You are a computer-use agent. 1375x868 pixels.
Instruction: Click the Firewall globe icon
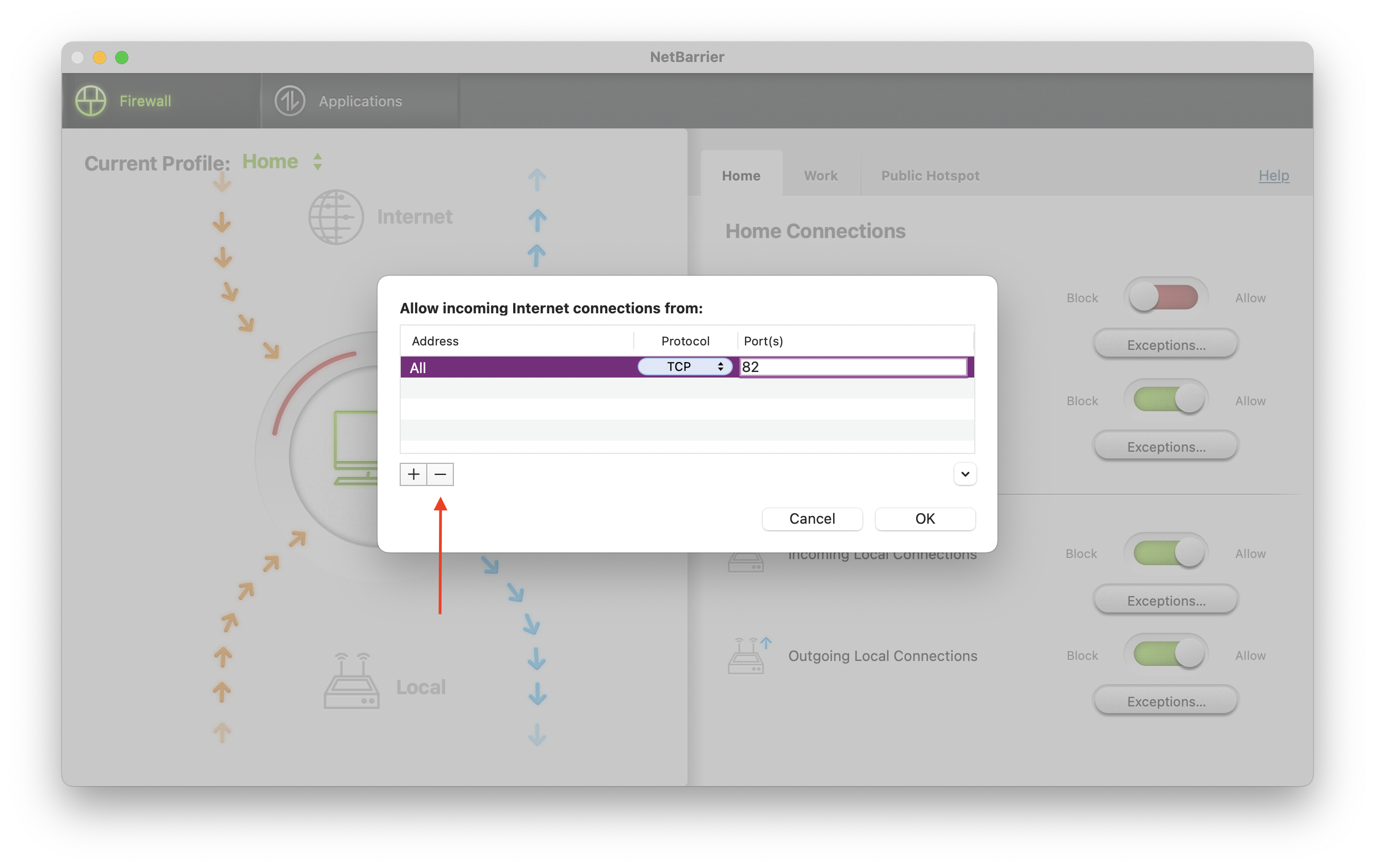[x=91, y=101]
